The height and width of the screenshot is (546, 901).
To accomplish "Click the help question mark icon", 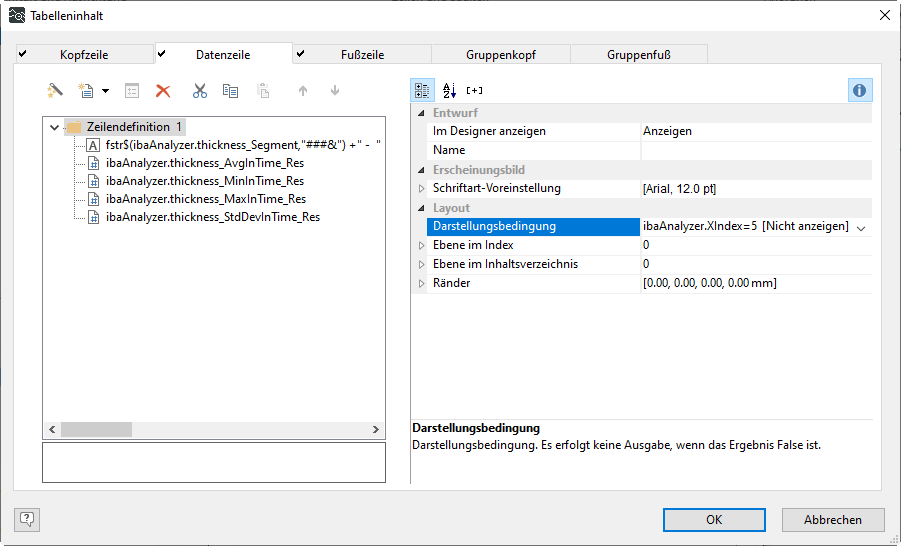I will [27, 519].
